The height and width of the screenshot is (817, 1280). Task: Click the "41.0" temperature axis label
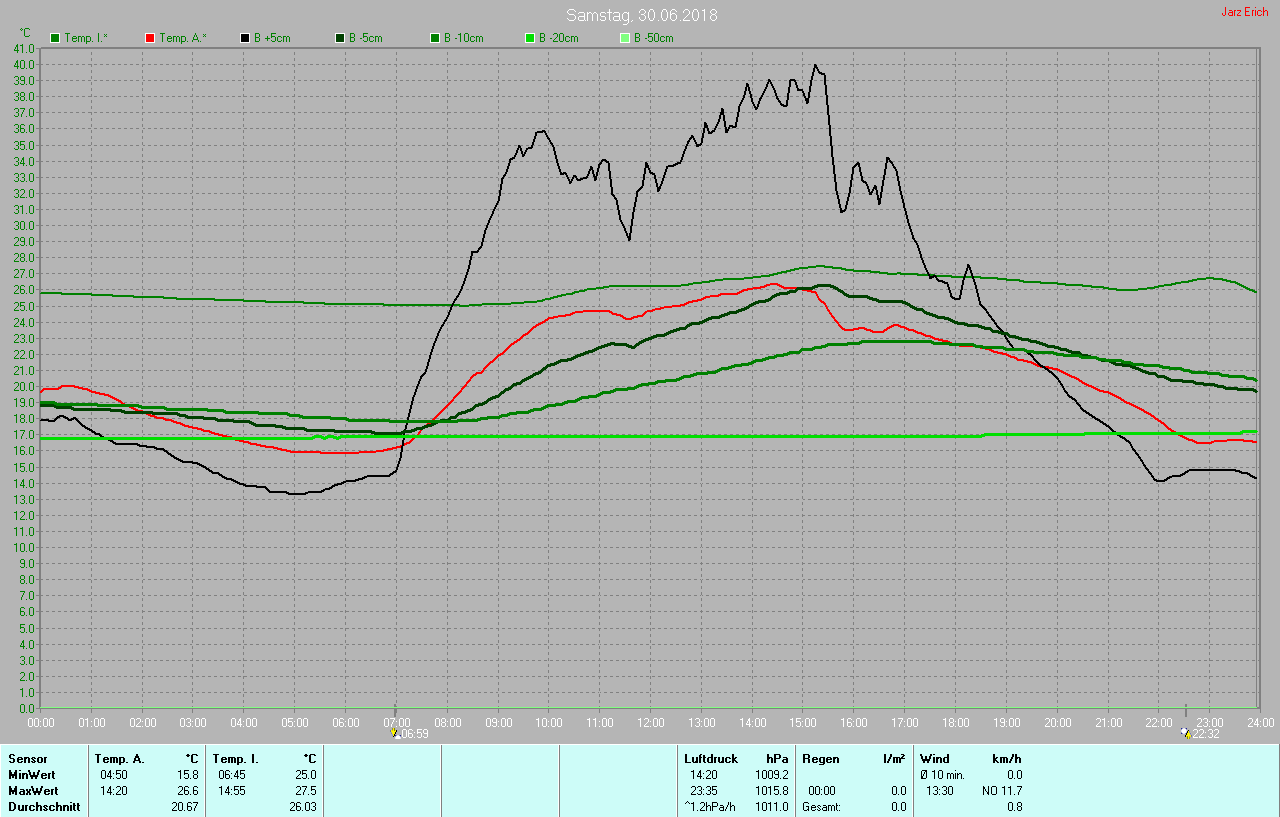(23, 48)
